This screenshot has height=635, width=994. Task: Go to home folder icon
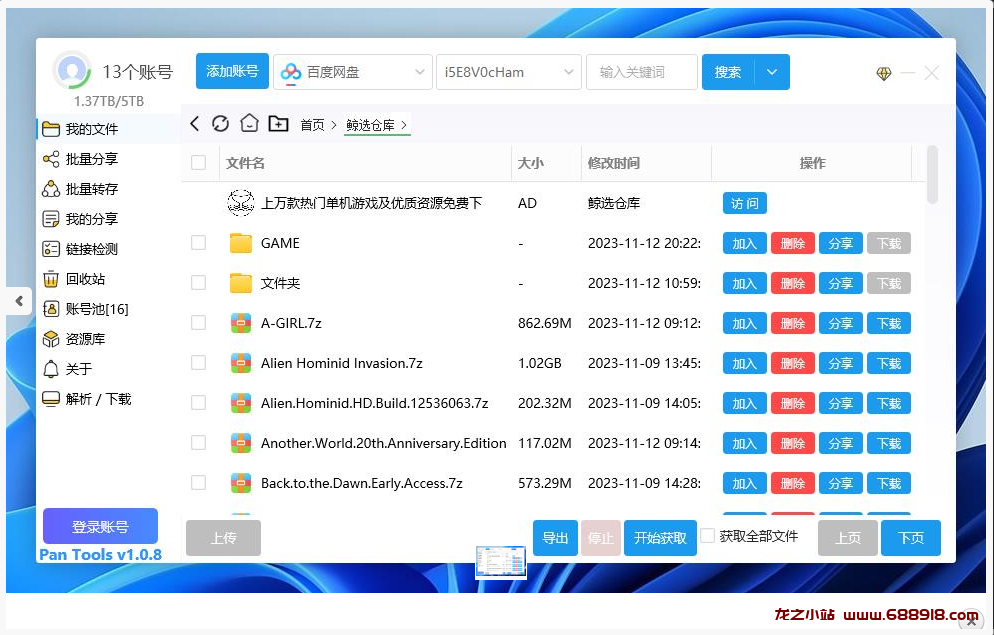(249, 123)
